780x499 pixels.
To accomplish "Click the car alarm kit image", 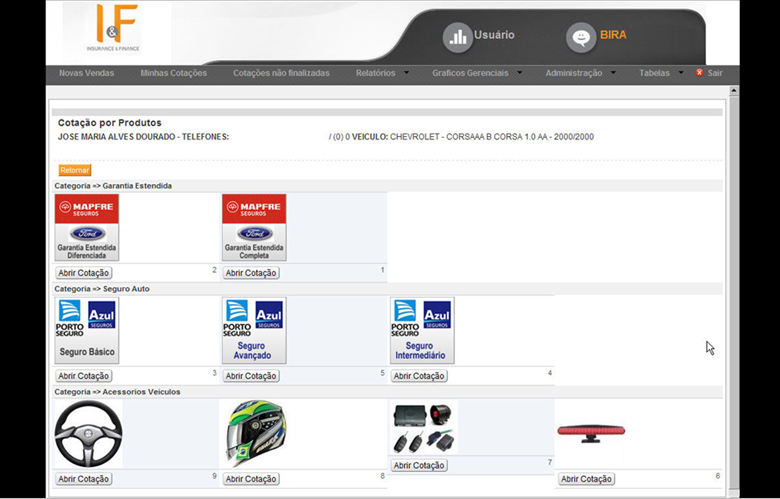I will 423,428.
